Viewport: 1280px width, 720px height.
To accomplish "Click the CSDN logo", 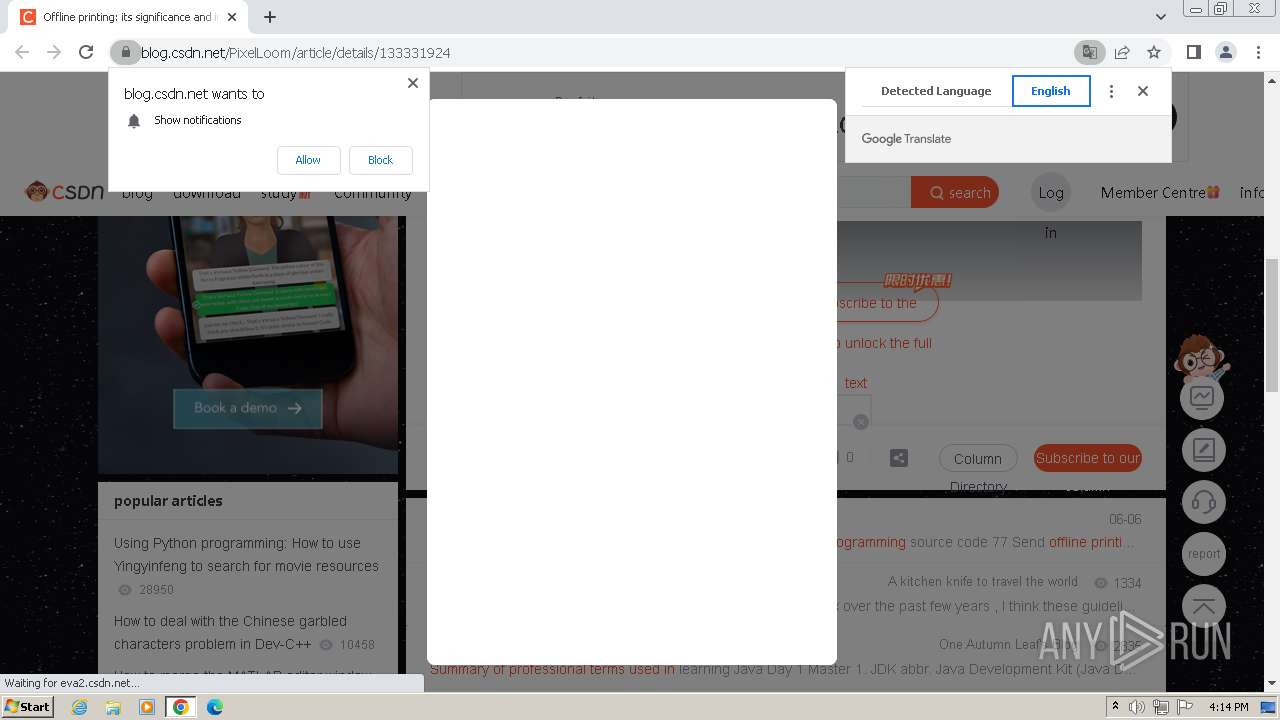I will pos(65,192).
